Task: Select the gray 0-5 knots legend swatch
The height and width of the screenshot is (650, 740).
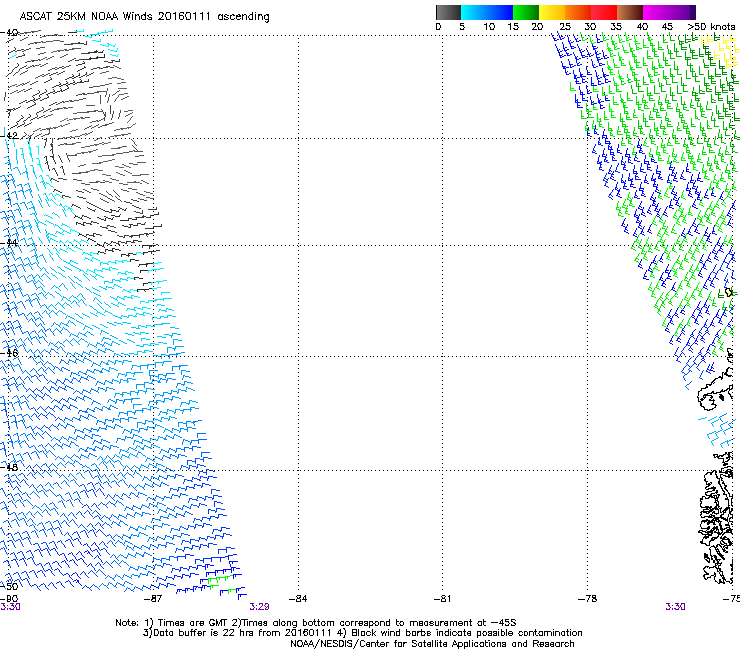Action: point(448,12)
